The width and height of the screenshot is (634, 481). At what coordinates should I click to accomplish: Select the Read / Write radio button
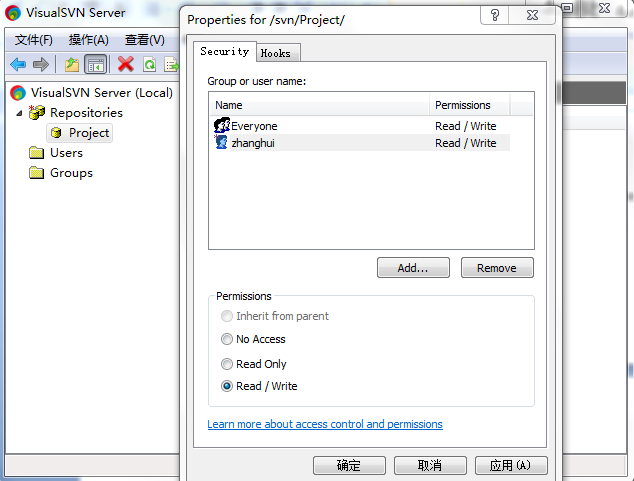point(227,386)
